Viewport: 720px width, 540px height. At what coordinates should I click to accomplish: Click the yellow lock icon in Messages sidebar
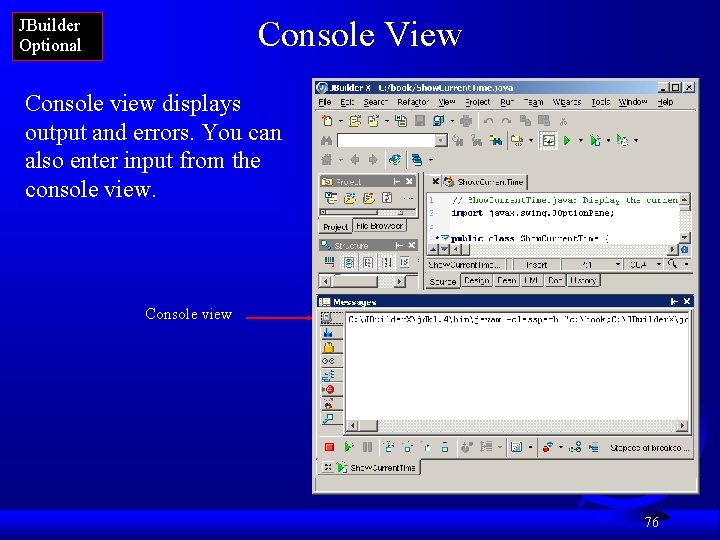click(329, 347)
